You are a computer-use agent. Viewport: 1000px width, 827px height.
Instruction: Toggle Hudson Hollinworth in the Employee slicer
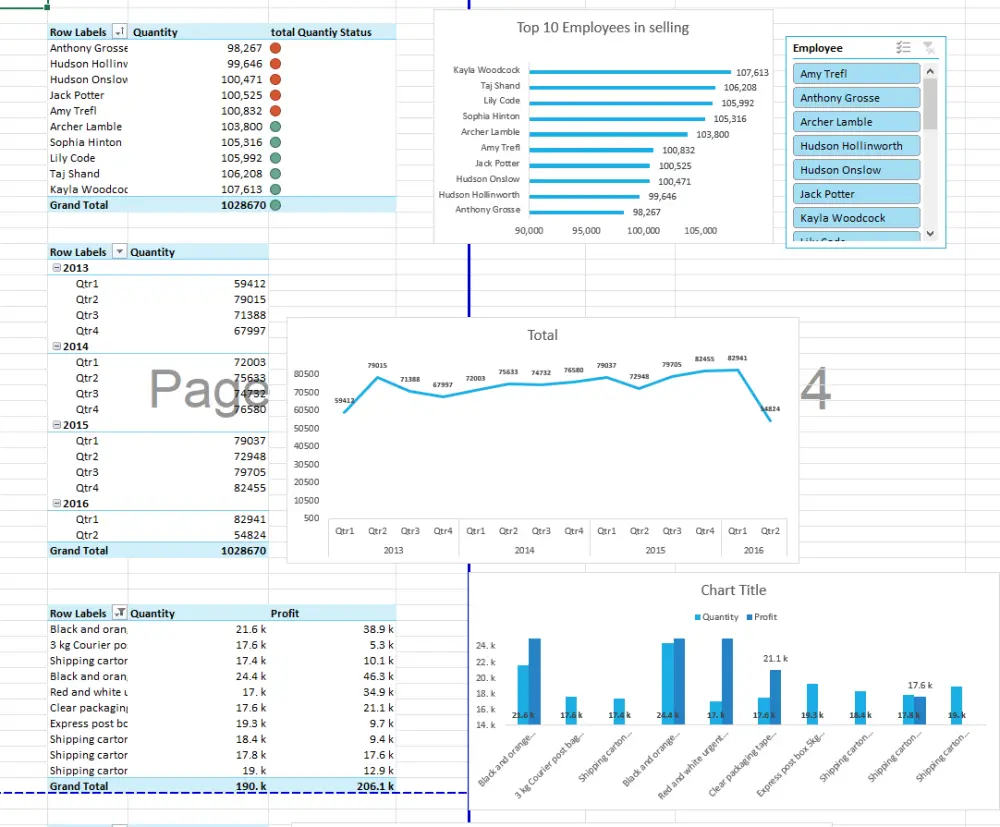point(856,145)
